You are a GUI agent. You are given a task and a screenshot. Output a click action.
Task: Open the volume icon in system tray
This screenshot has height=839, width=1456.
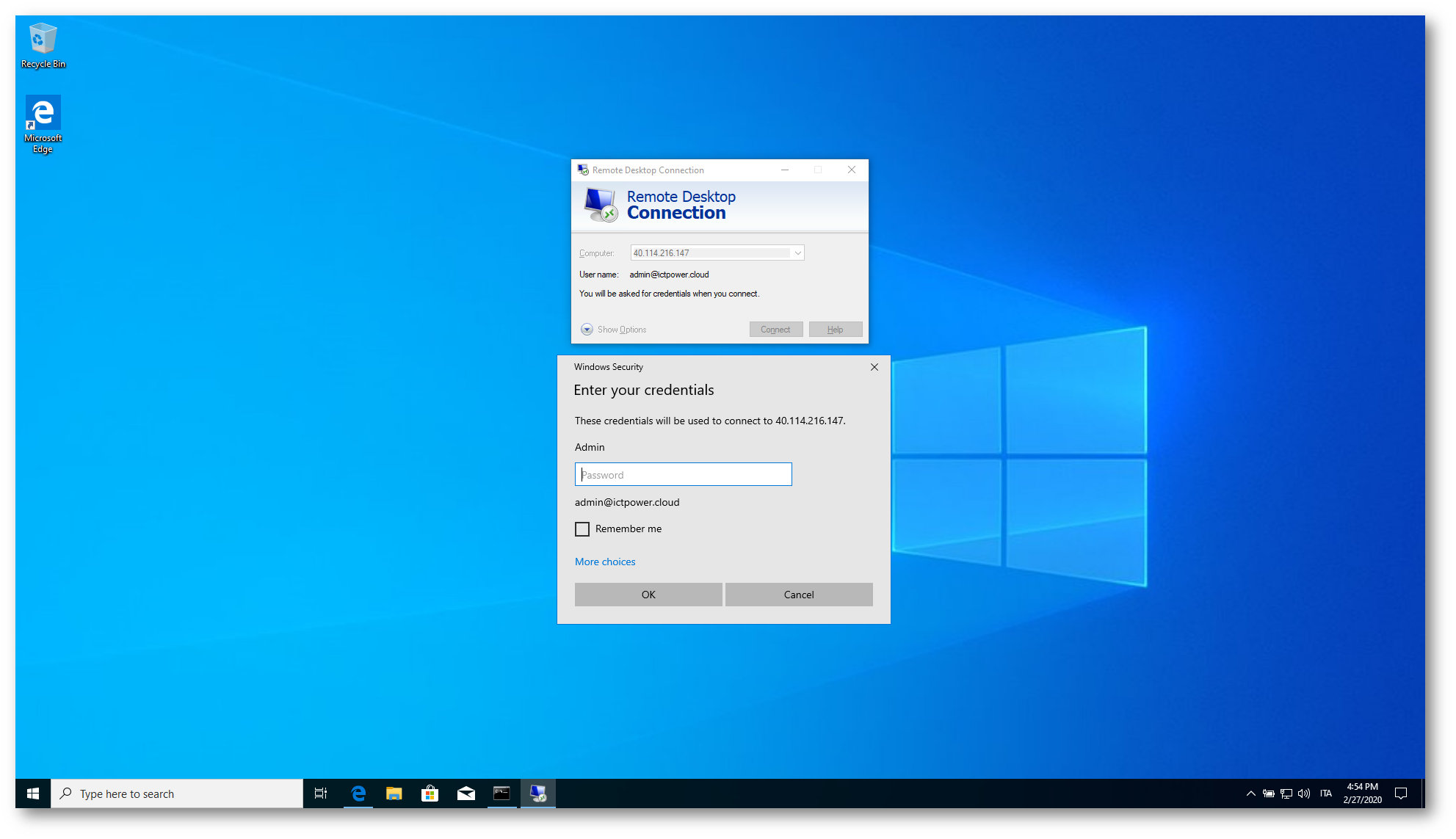pos(1304,793)
